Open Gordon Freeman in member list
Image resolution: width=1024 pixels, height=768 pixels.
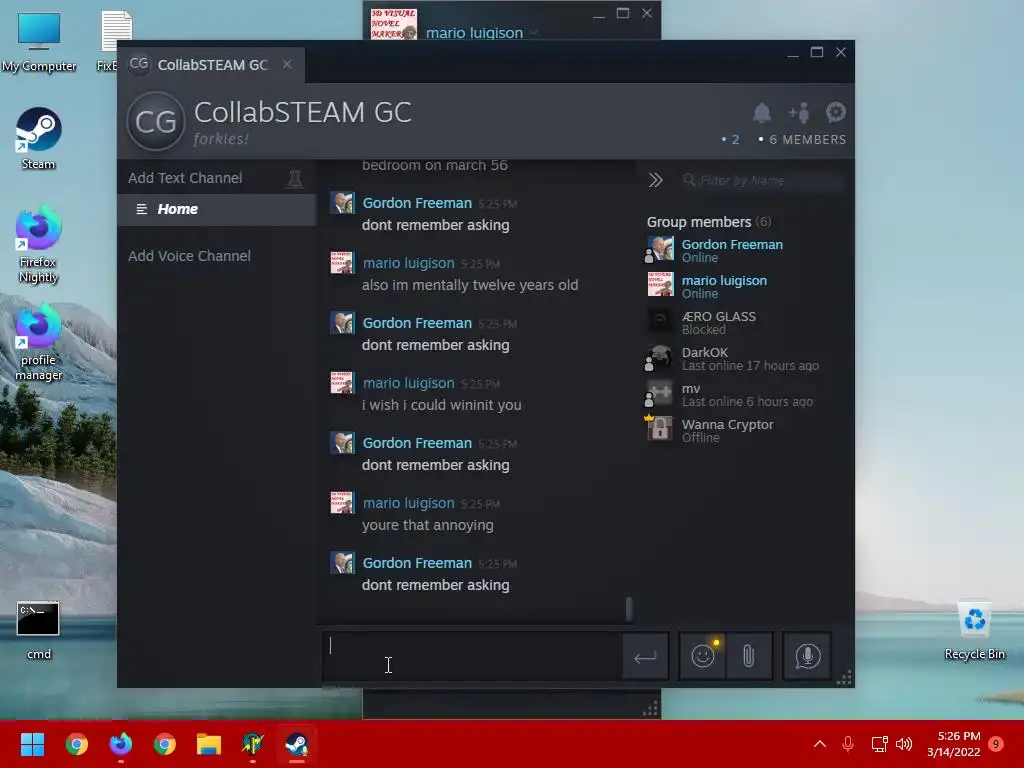(732, 250)
